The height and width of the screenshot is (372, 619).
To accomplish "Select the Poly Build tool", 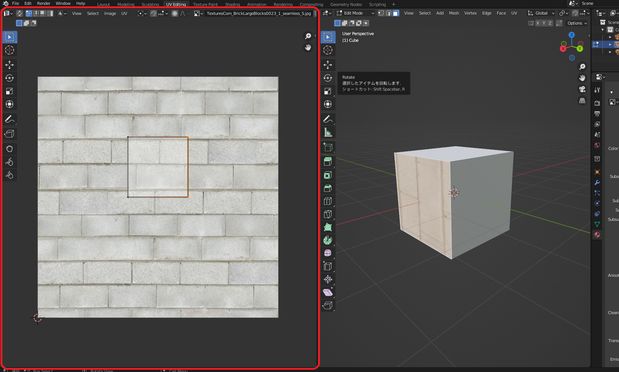I will [328, 227].
